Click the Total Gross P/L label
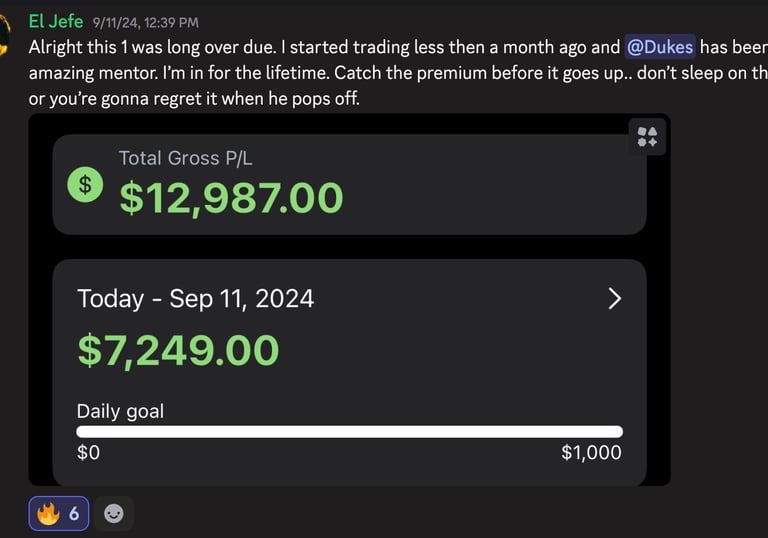Viewport: 768px width, 538px height. coord(186,158)
